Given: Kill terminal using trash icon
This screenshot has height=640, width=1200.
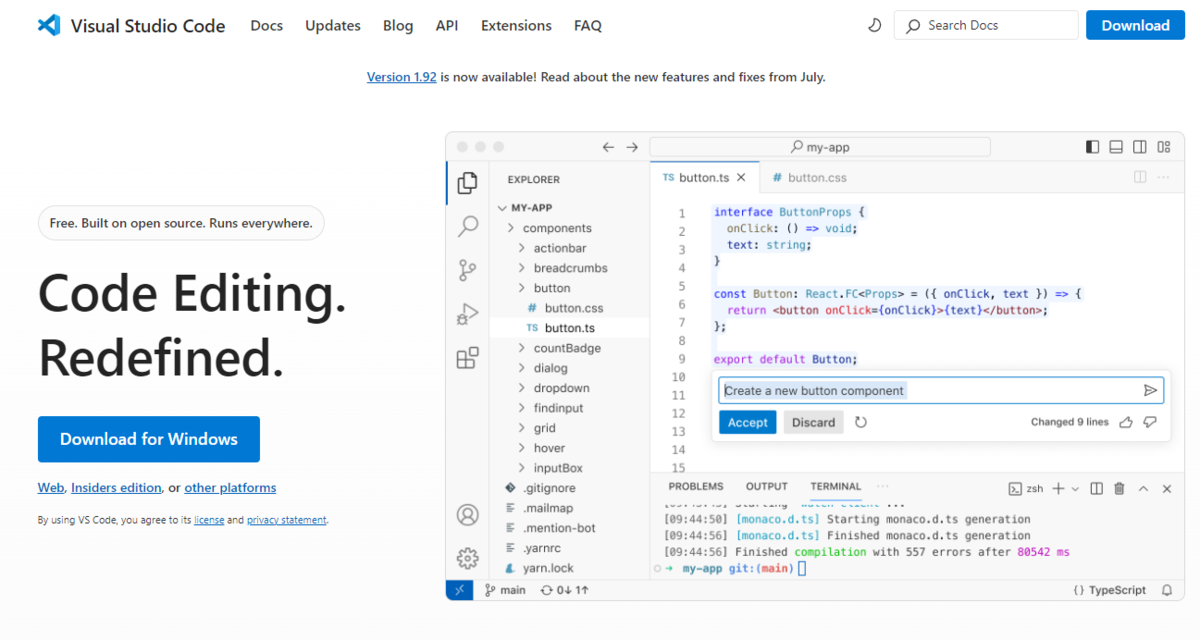Looking at the screenshot, I should tap(1119, 488).
